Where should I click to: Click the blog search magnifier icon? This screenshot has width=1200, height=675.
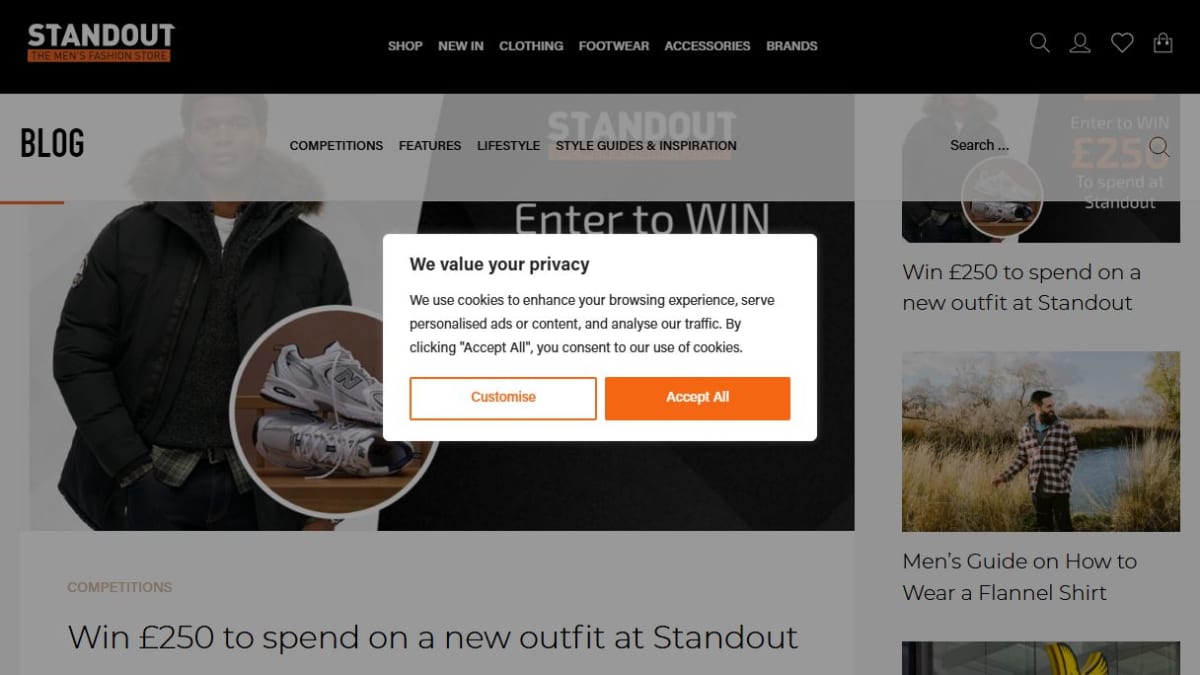[x=1159, y=147]
